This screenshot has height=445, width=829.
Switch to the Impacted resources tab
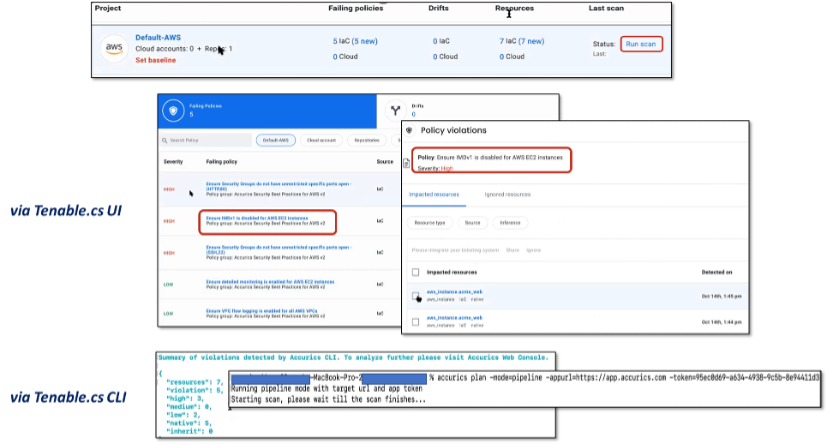point(436,194)
